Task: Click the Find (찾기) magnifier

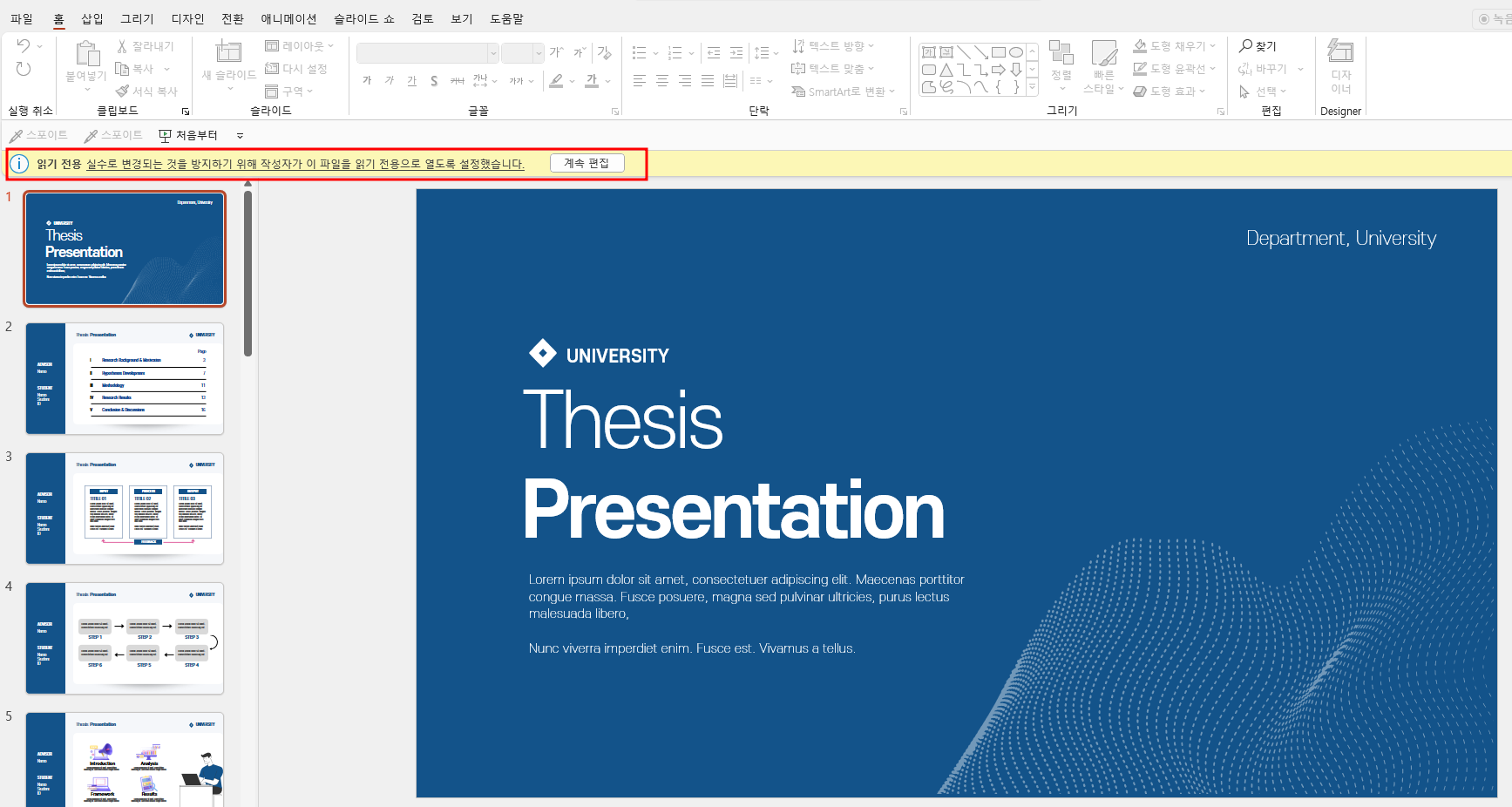Action: pos(1246,46)
